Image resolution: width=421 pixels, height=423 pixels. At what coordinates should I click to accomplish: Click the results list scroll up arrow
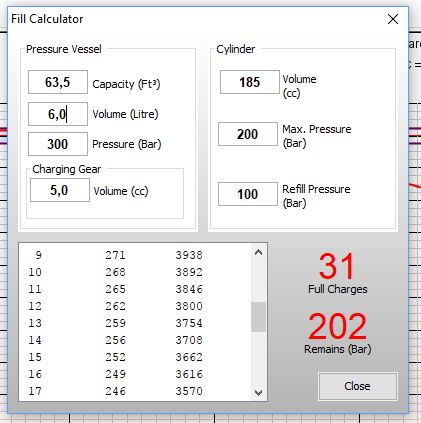tap(258, 252)
